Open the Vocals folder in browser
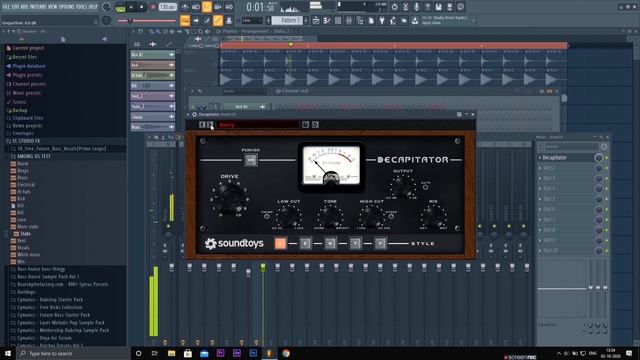Image resolution: width=640 pixels, height=360 pixels. (x=23, y=247)
